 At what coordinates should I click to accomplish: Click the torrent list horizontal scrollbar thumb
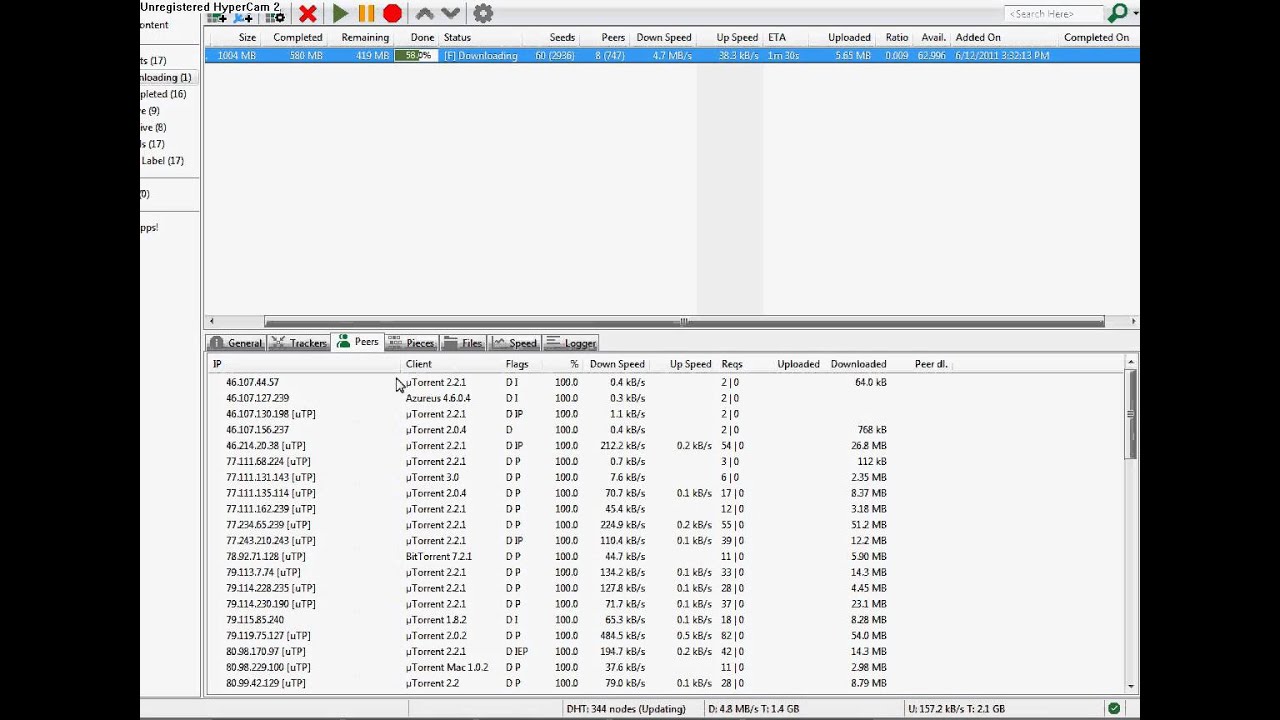(684, 321)
